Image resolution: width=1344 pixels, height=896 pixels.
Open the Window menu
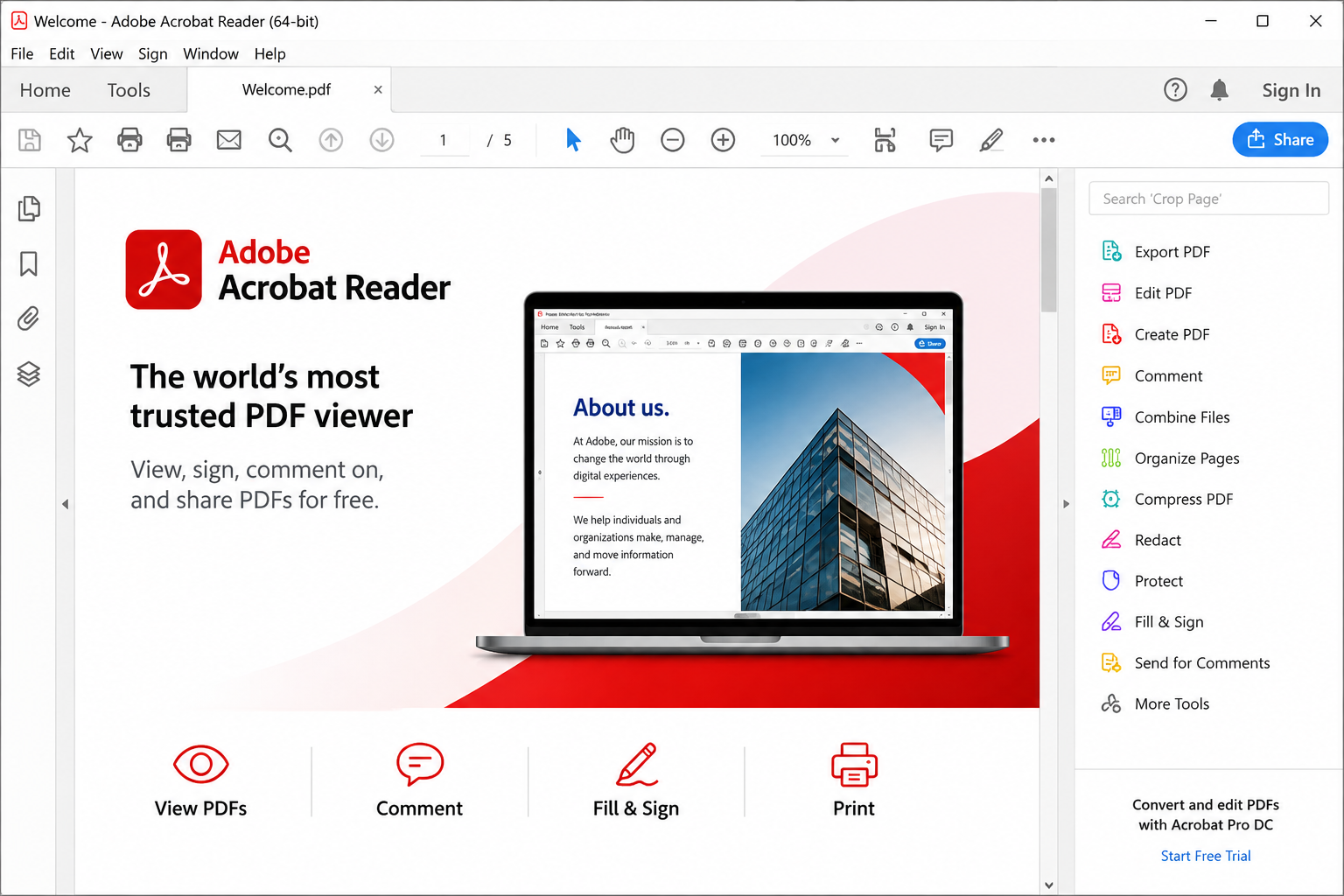[x=211, y=54]
